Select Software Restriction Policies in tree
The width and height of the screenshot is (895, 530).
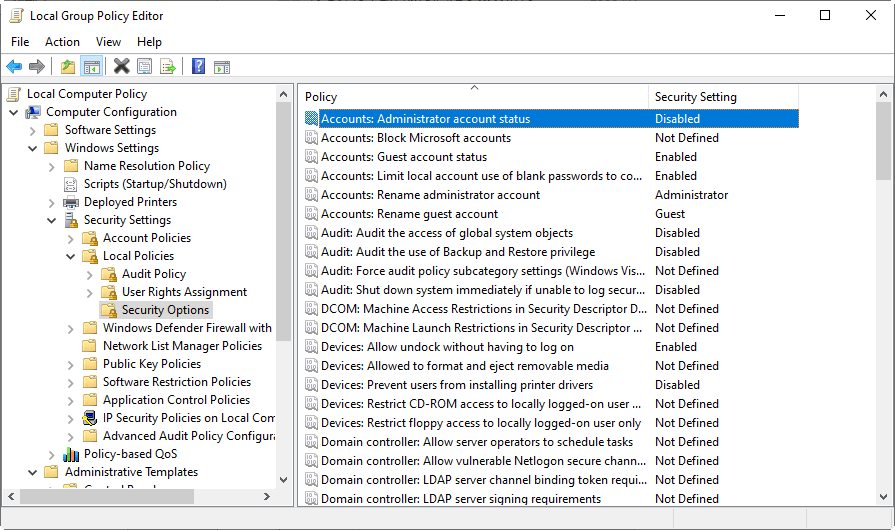[176, 382]
